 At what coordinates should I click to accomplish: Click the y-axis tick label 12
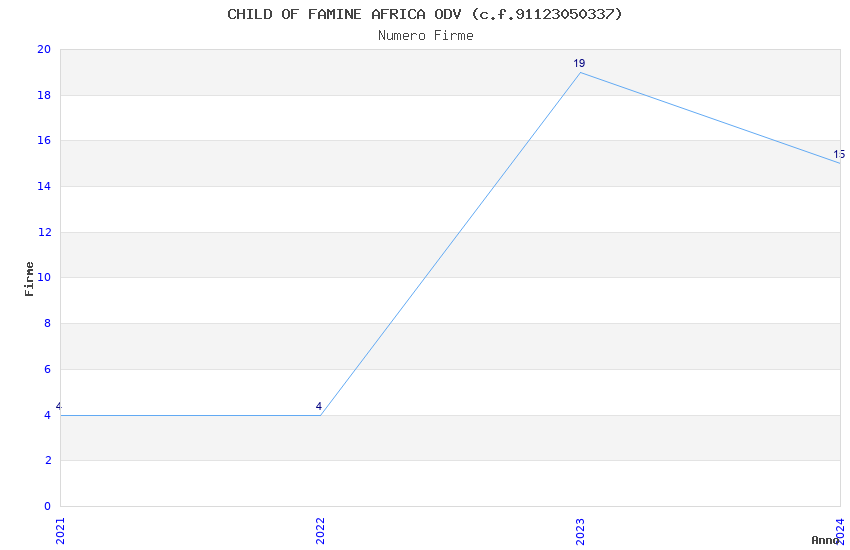coord(44,233)
